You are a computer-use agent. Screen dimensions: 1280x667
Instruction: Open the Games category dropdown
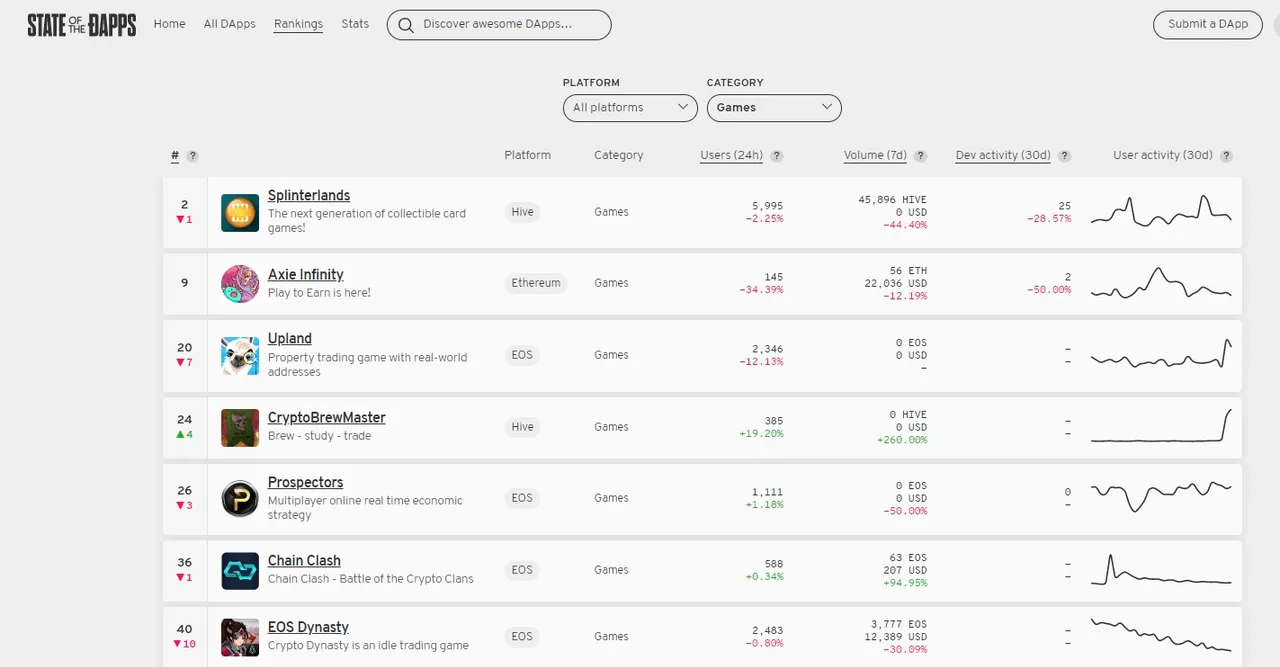click(774, 108)
